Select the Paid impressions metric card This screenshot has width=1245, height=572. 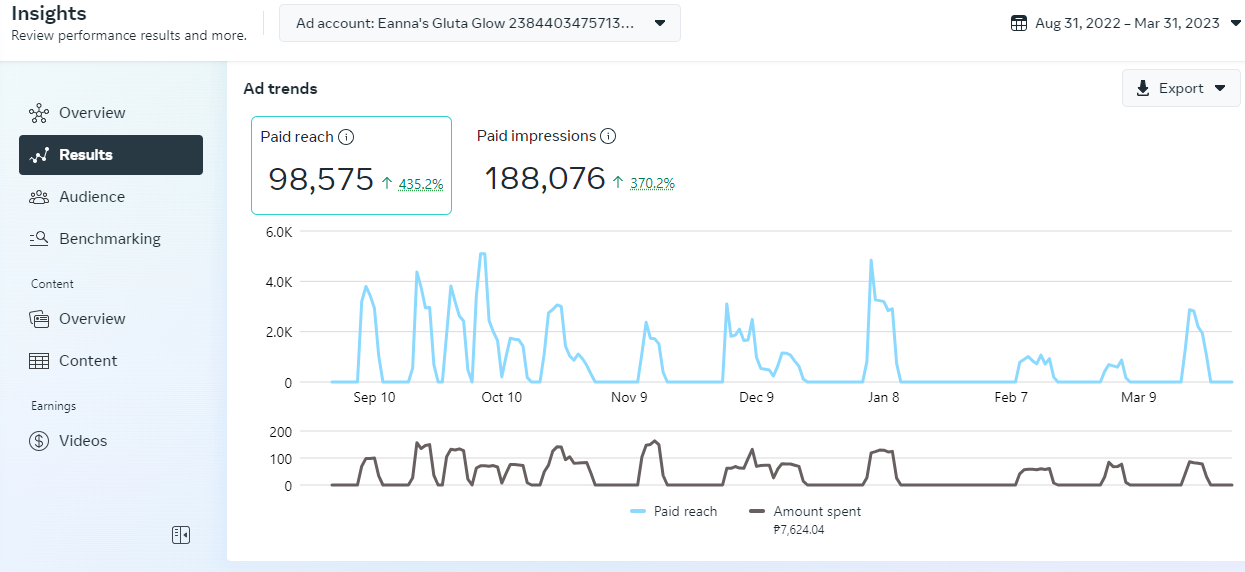(x=575, y=165)
